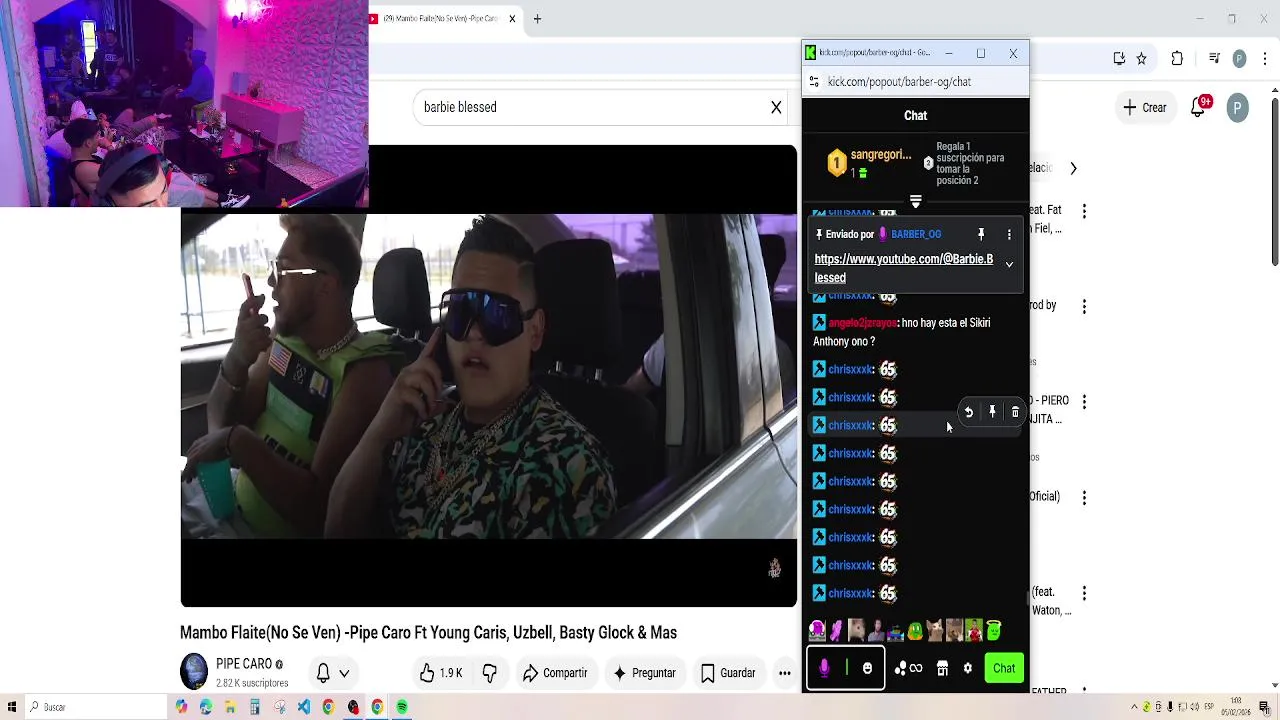The image size is (1280, 720).
Task: Open notification bell dropdown for PIPE CARO
Action: point(333,673)
